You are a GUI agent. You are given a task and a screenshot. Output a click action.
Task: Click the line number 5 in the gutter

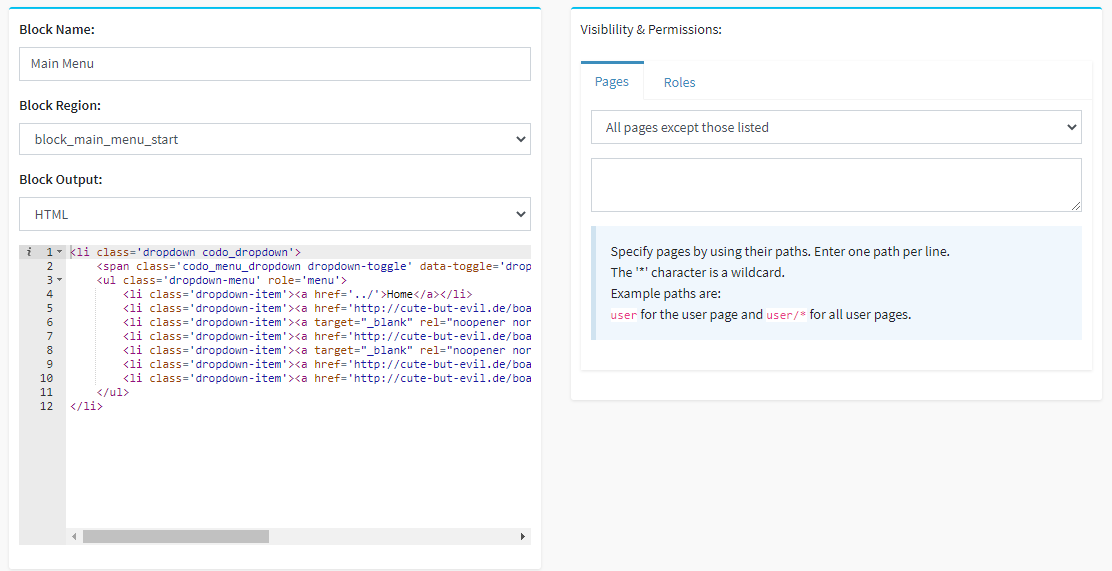pos(50,308)
